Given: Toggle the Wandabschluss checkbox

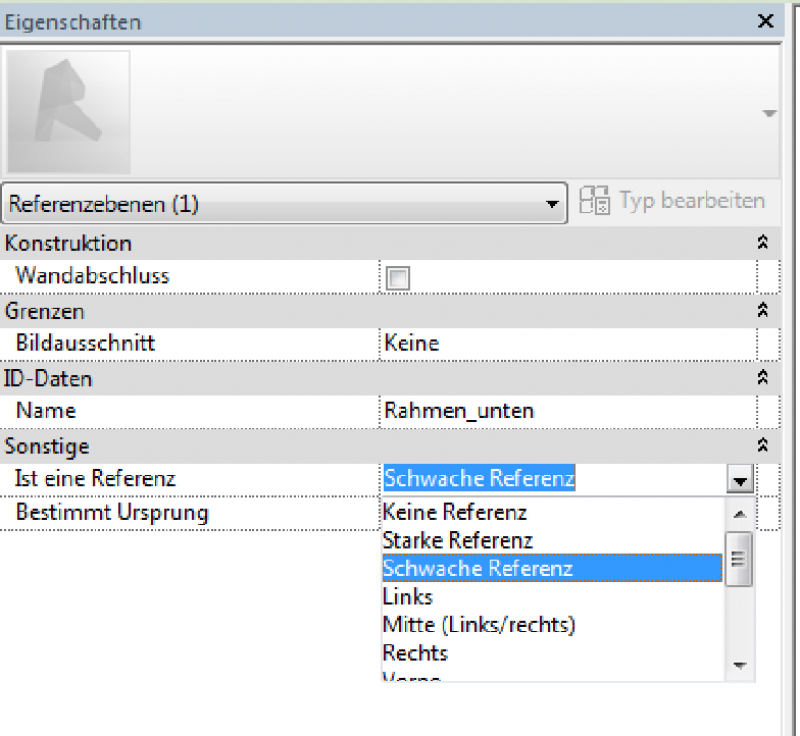Looking at the screenshot, I should (x=398, y=279).
